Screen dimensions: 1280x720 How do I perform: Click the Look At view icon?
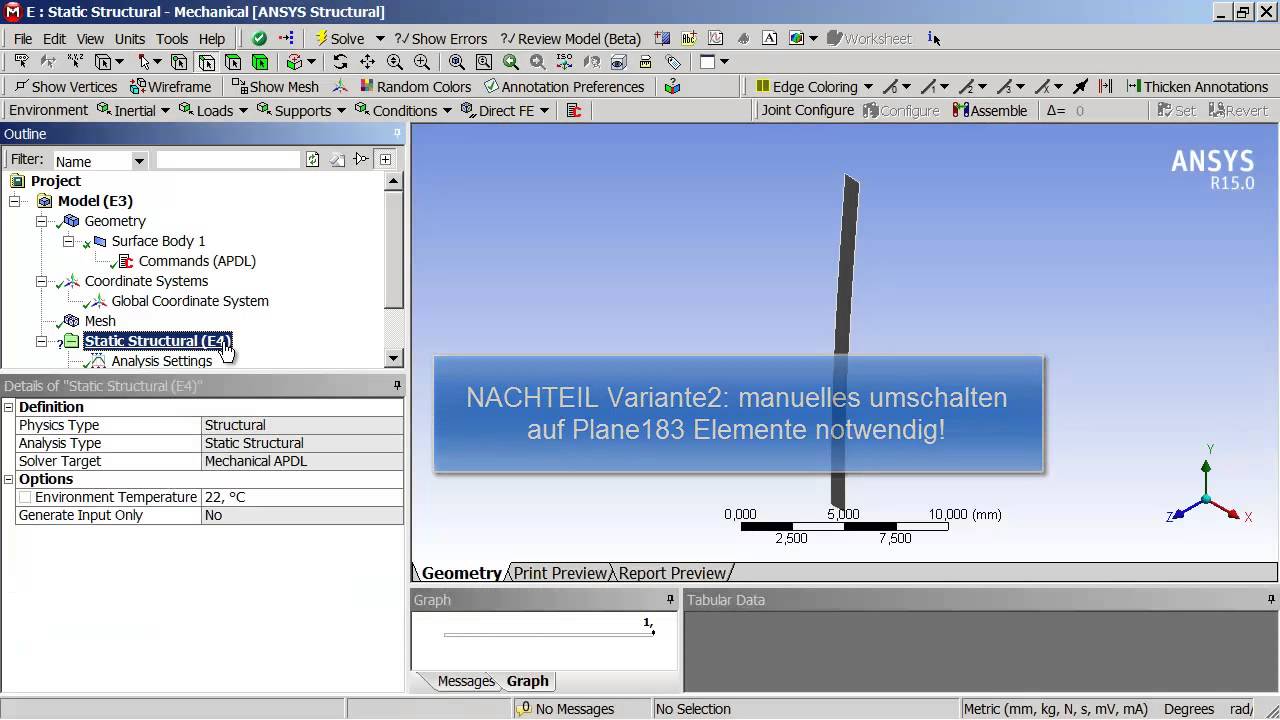click(618, 62)
